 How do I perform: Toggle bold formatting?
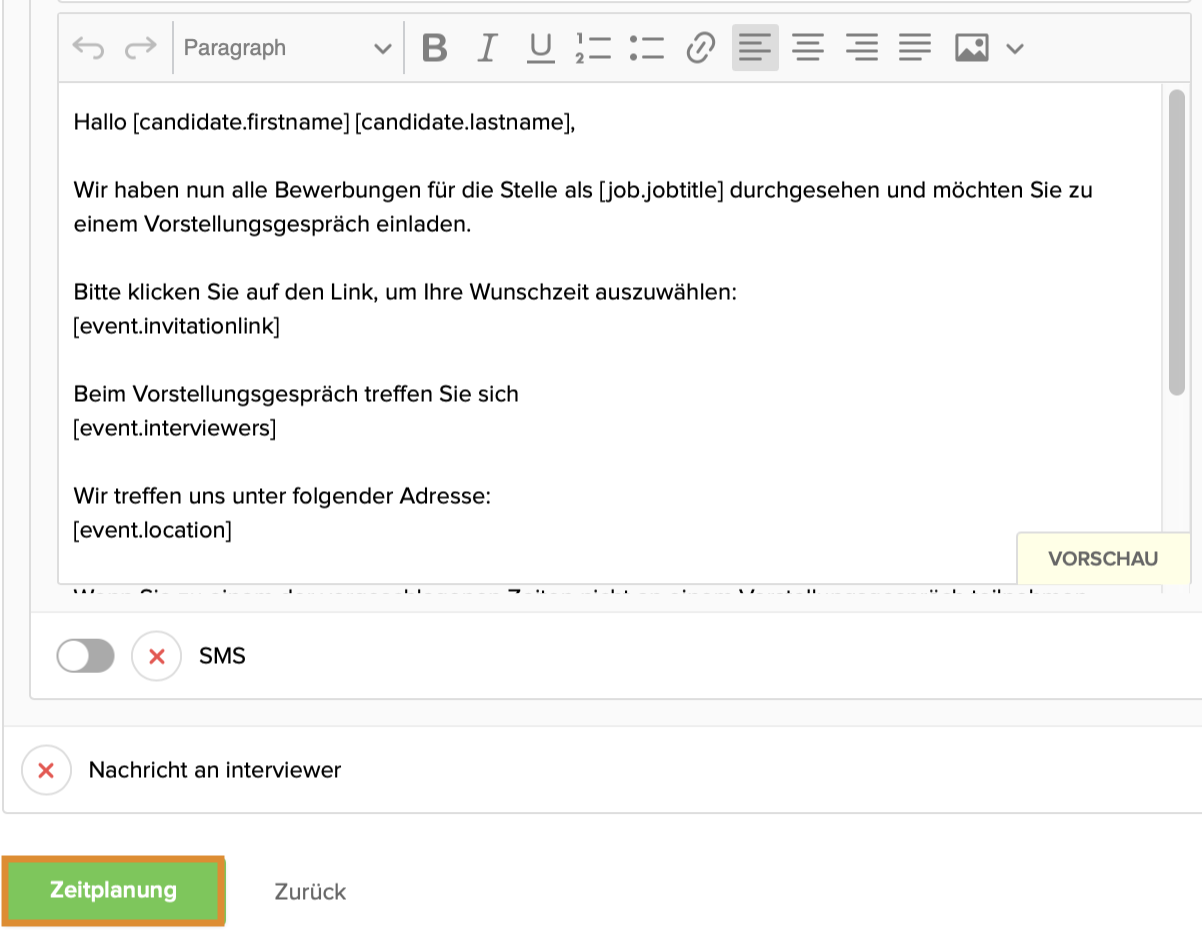(434, 48)
